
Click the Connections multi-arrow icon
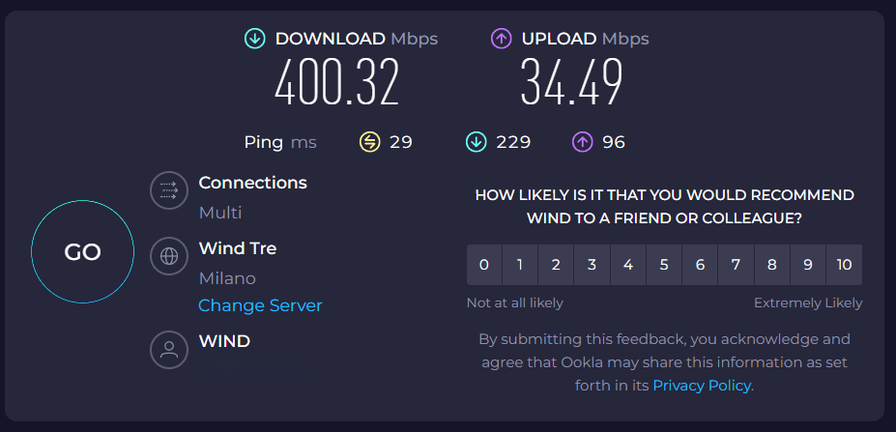click(169, 192)
